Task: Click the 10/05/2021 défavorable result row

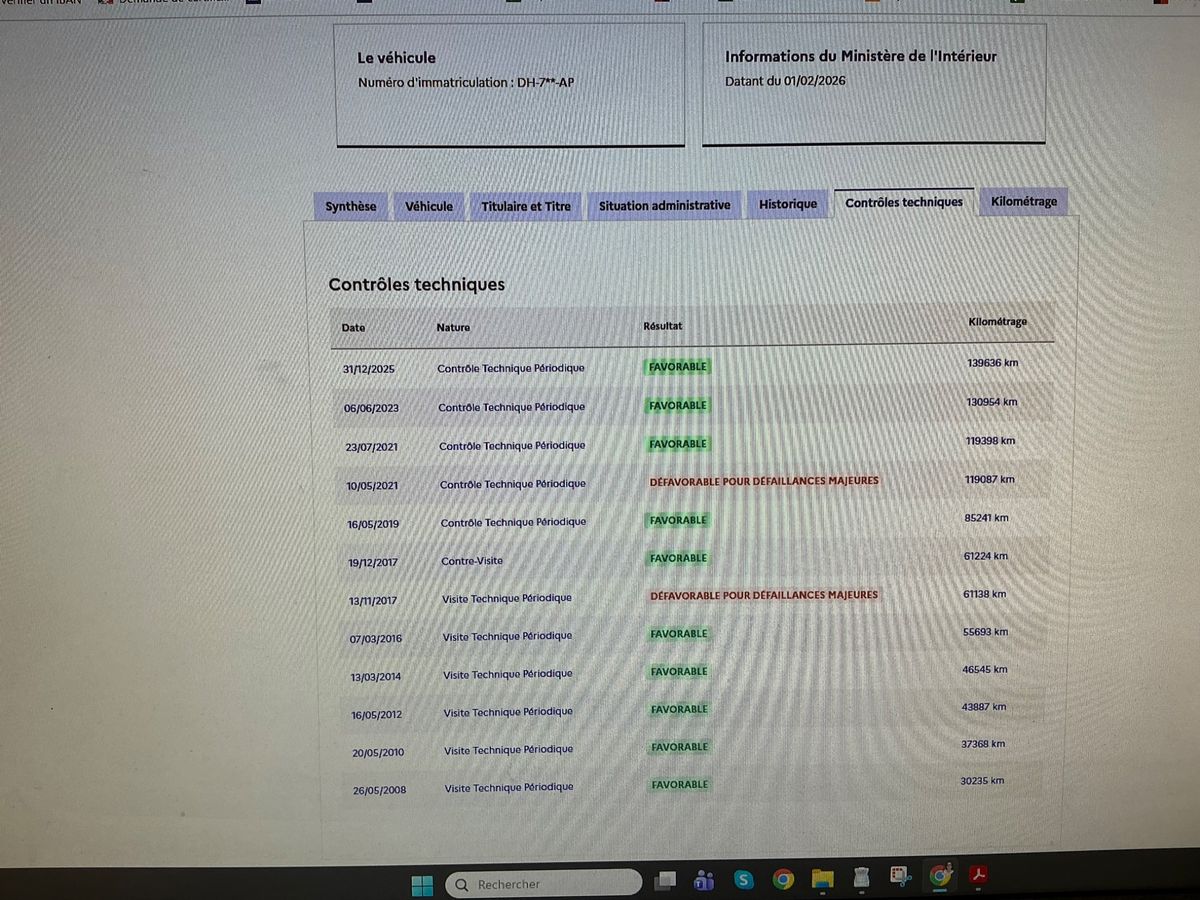Action: click(692, 482)
